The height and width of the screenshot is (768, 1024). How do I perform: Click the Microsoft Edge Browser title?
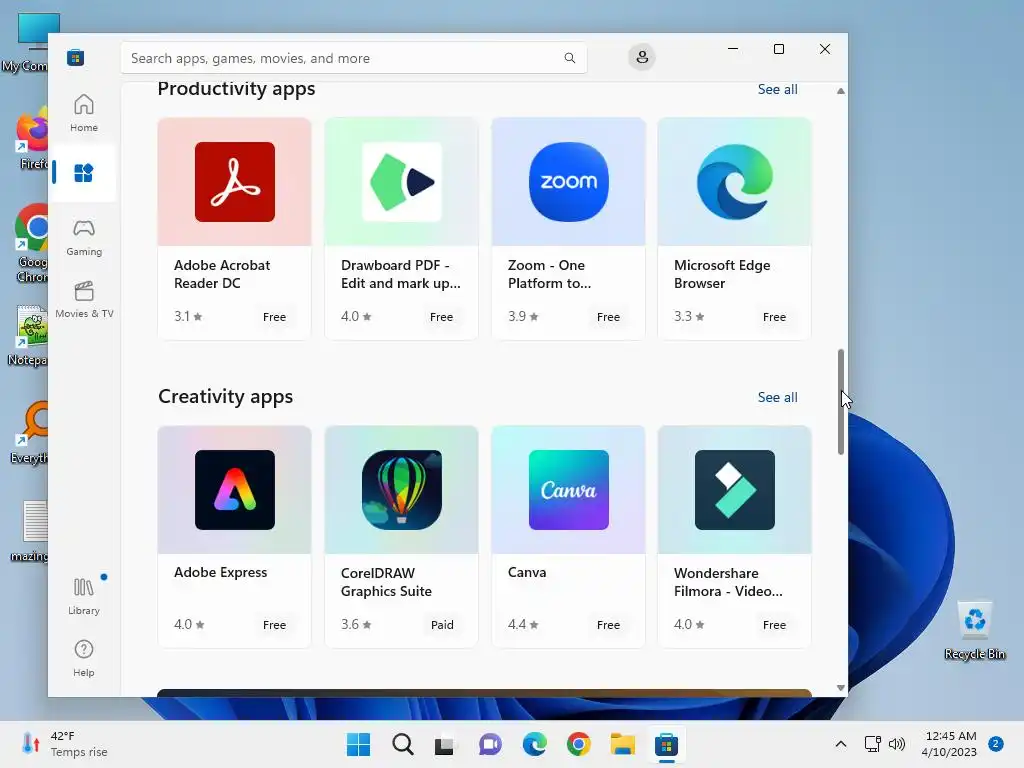[x=722, y=274]
